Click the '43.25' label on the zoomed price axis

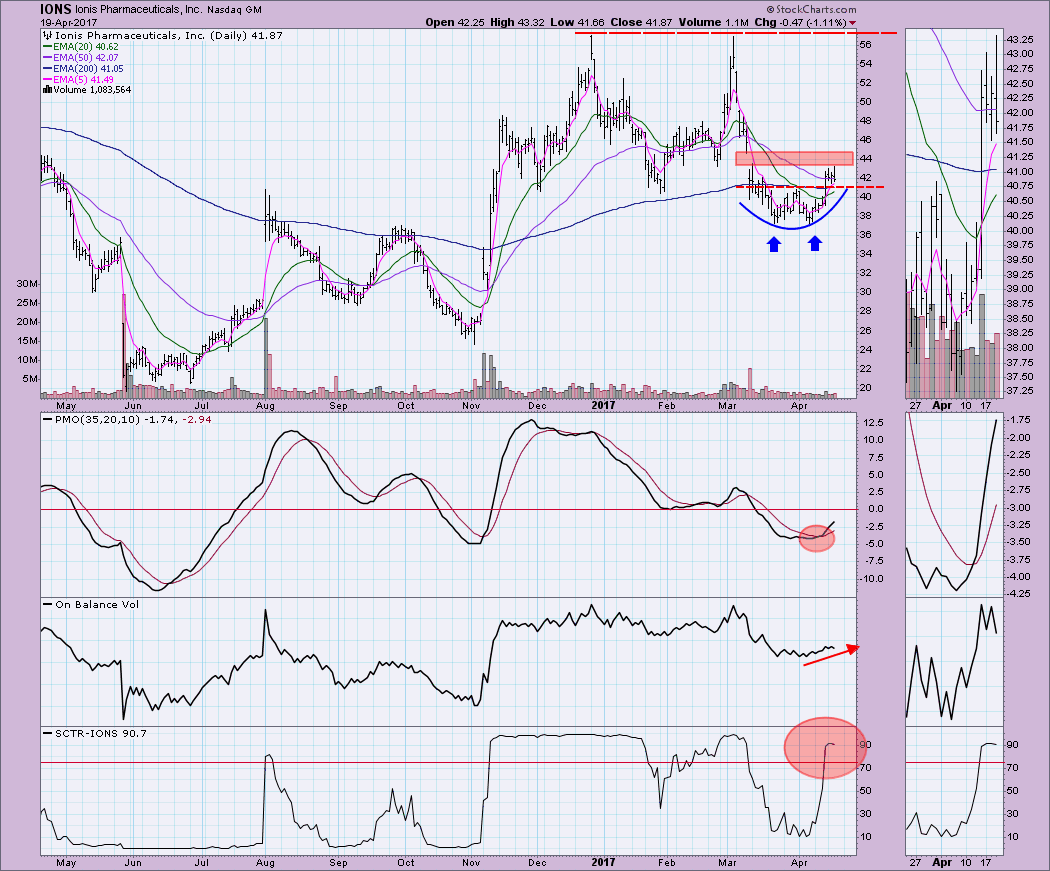[x=1019, y=39]
